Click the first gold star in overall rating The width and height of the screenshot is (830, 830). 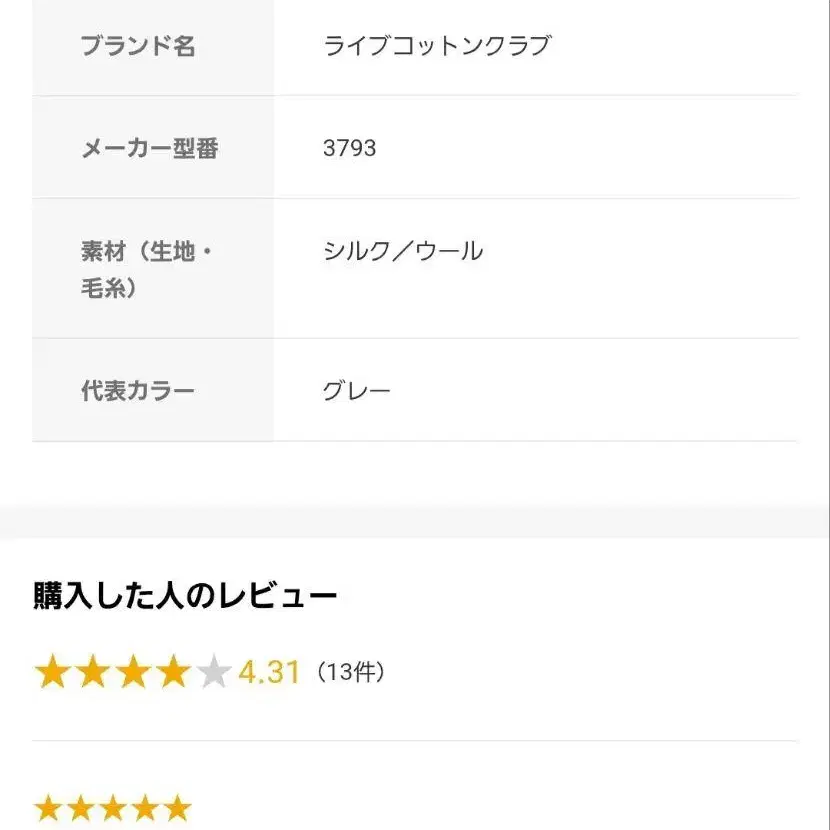[51, 673]
